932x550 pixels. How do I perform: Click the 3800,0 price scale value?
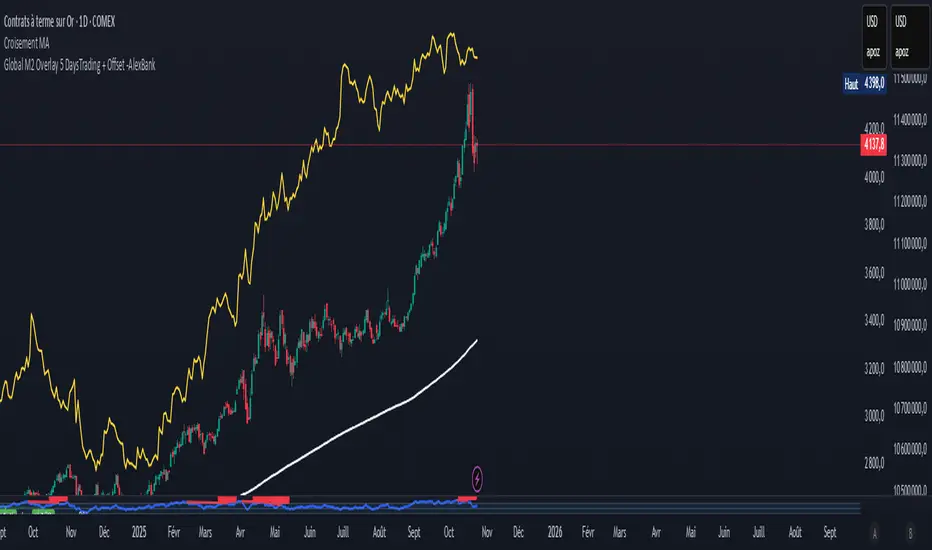tap(874, 224)
